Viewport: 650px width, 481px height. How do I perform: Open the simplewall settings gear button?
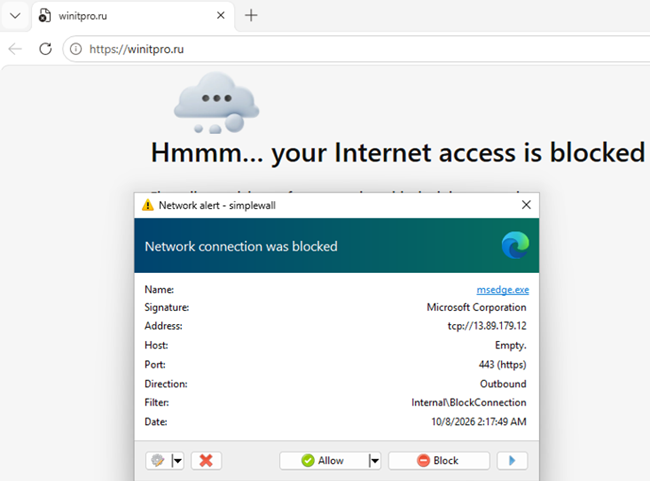[158, 460]
